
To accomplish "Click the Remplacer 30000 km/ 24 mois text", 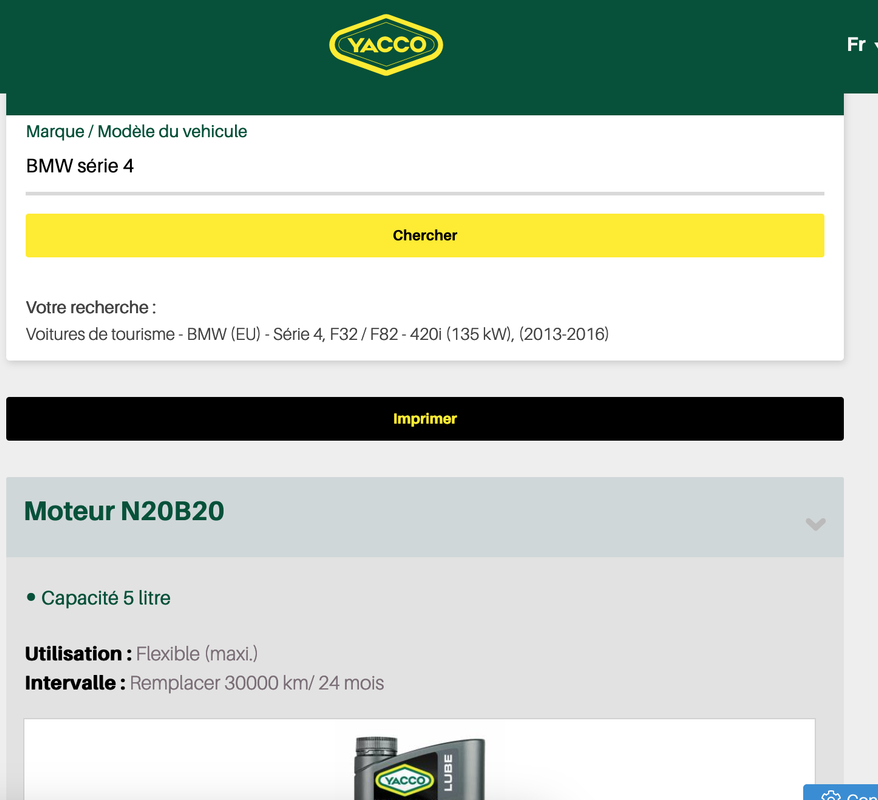I will click(x=257, y=683).
